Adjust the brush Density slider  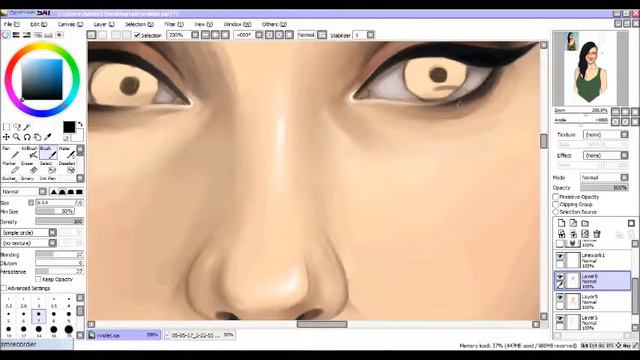click(59, 222)
